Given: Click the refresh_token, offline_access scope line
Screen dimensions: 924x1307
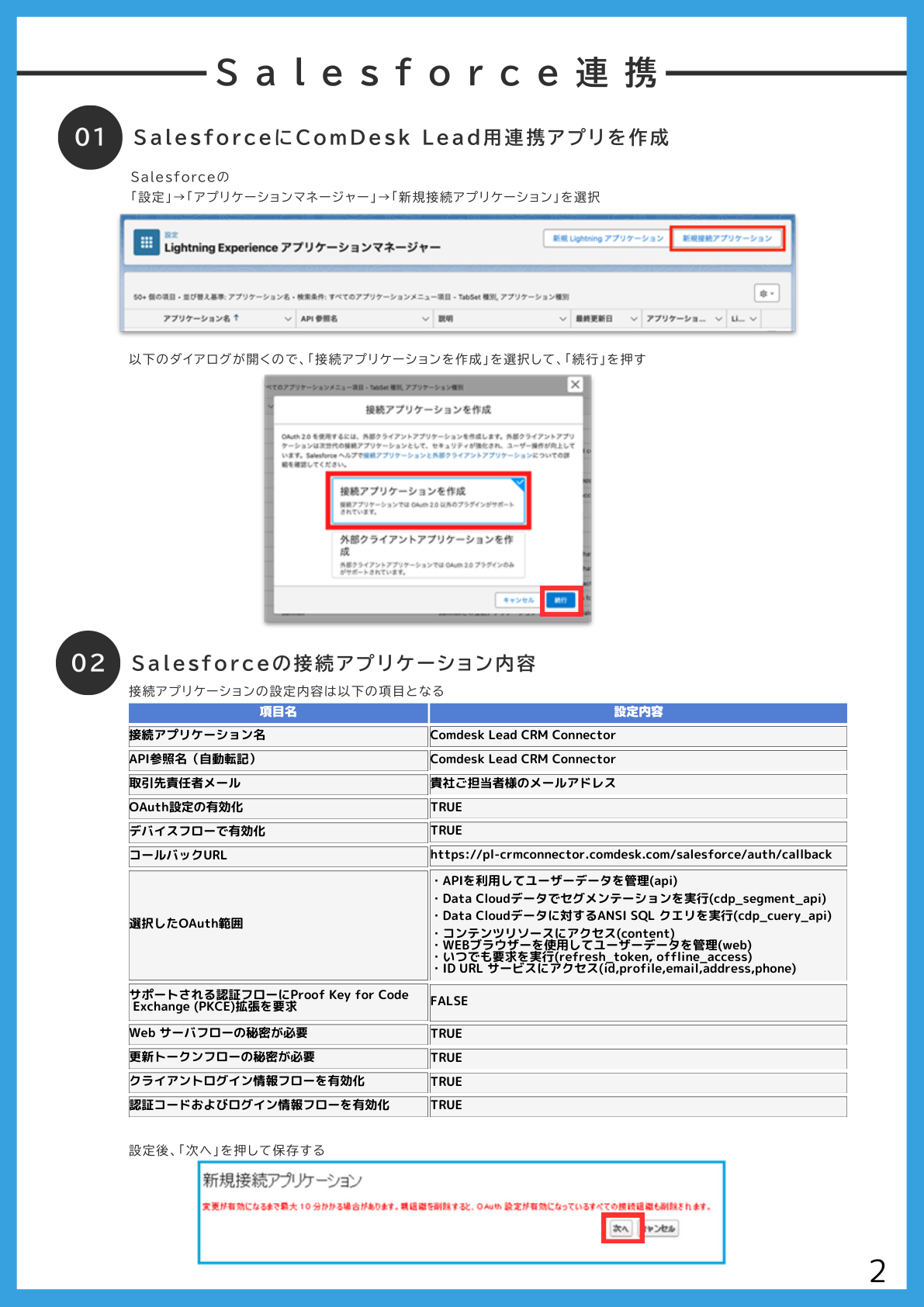Looking at the screenshot, I should [x=593, y=956].
